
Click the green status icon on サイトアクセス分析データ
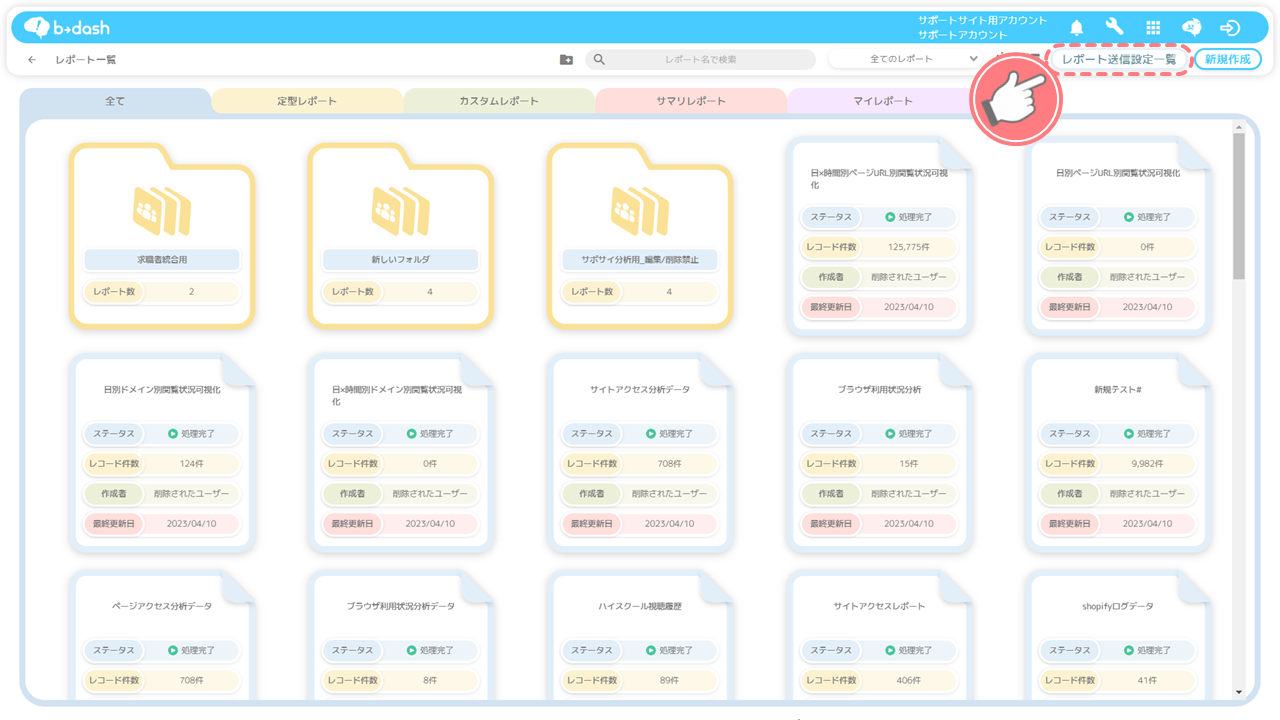(651, 434)
